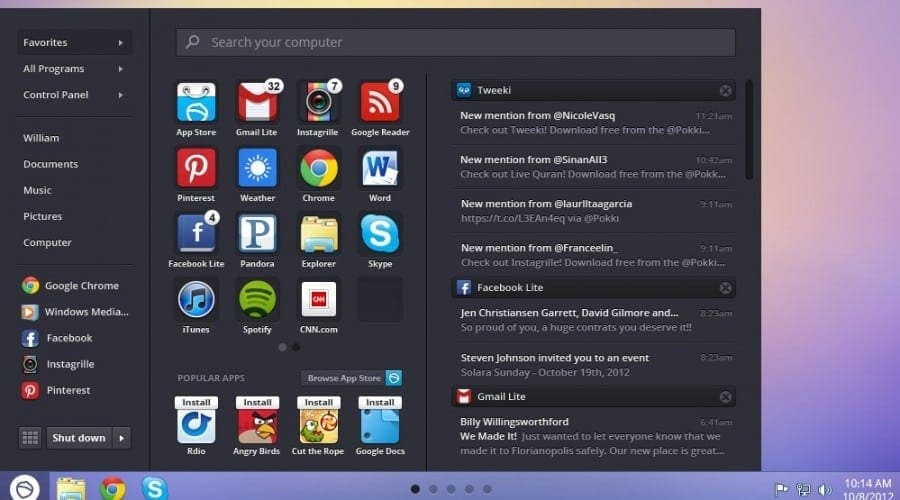This screenshot has height=500, width=900.
Task: Open Pictures from the left menu
Action: [x=42, y=216]
